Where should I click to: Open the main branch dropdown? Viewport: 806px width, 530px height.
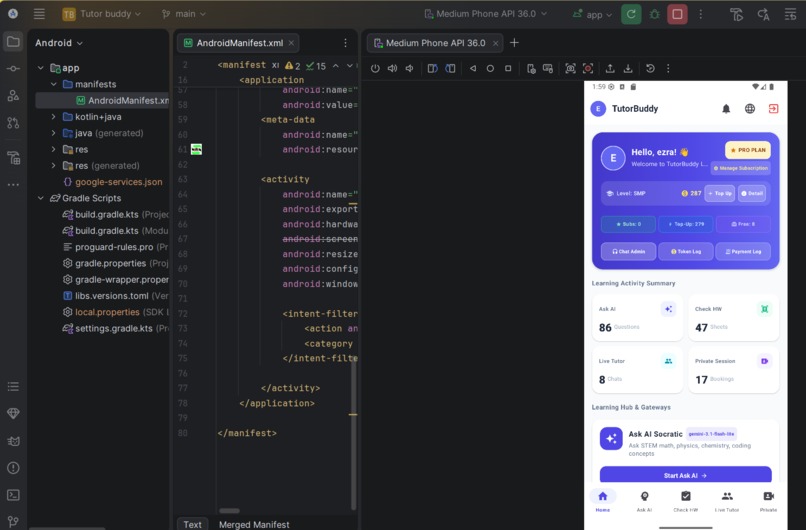pyautogui.click(x=184, y=14)
